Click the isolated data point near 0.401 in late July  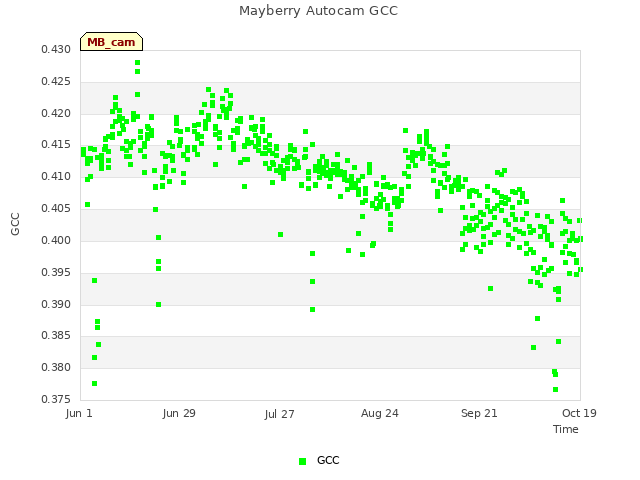[280, 234]
